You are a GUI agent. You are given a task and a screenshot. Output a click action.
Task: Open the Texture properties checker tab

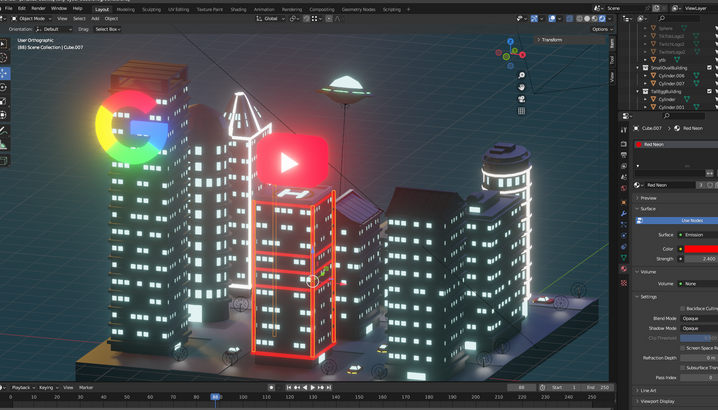click(624, 283)
